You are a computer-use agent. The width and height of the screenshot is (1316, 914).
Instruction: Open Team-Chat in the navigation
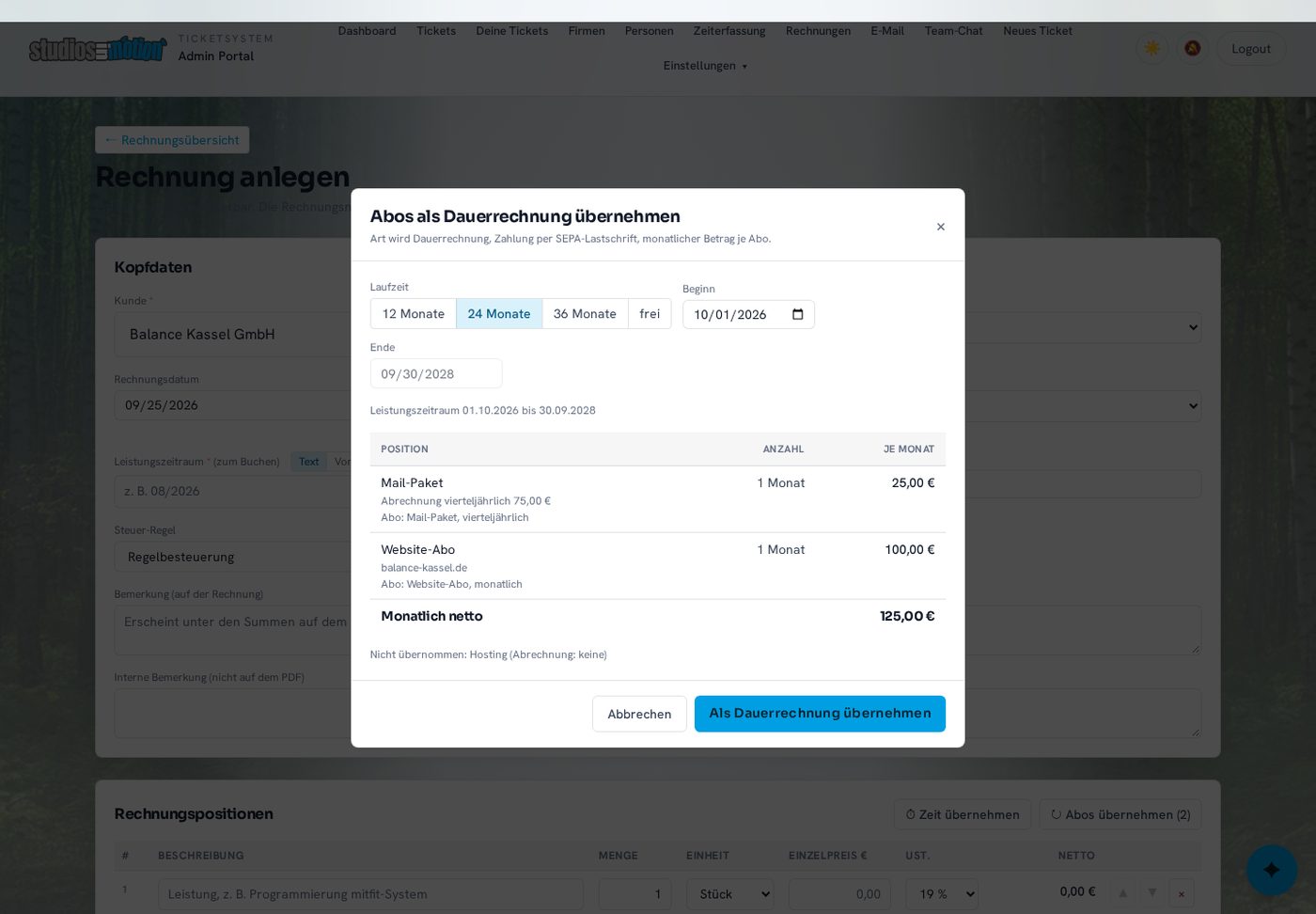[953, 31]
